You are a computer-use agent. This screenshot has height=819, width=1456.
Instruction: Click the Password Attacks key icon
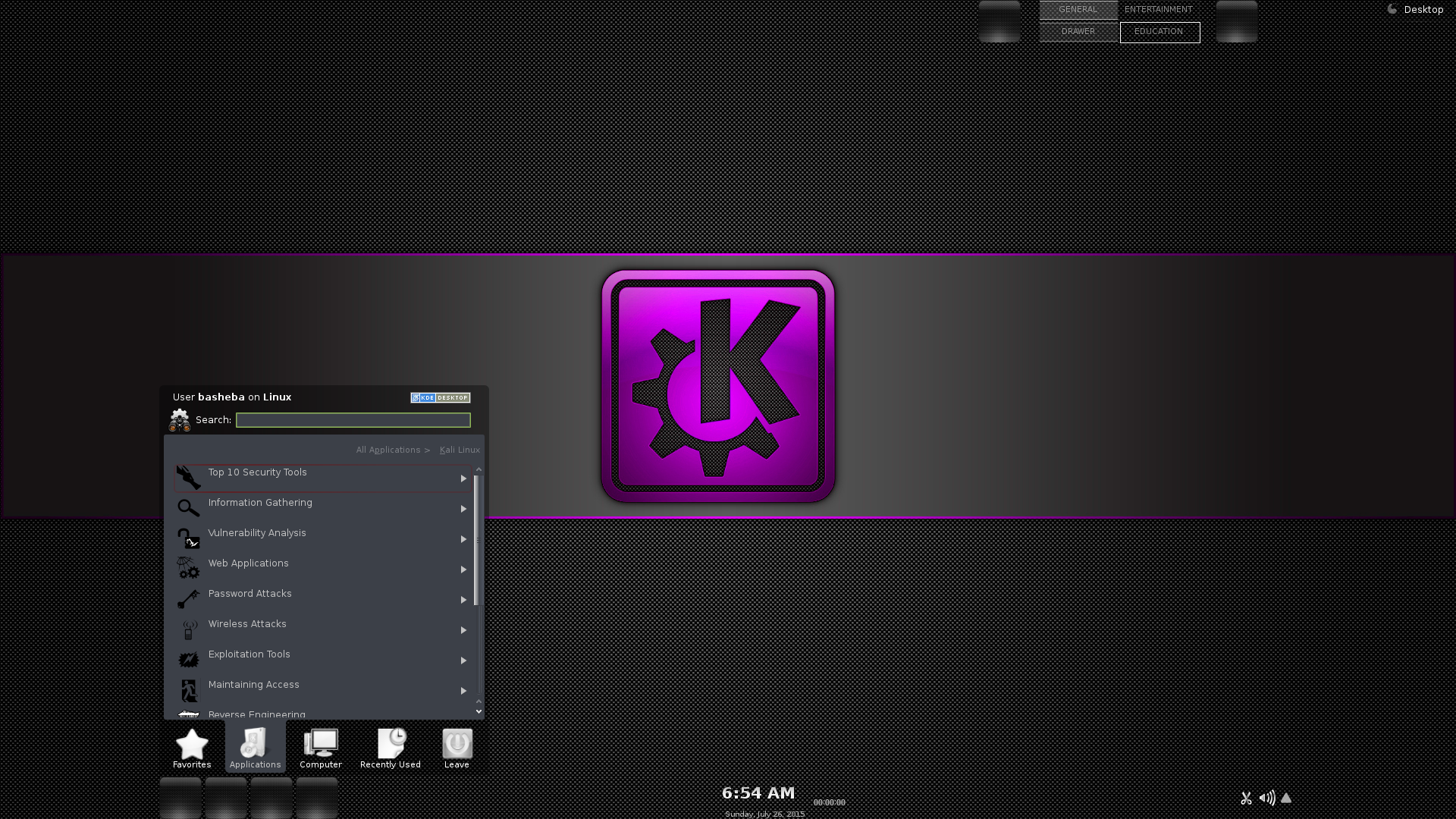(x=188, y=599)
